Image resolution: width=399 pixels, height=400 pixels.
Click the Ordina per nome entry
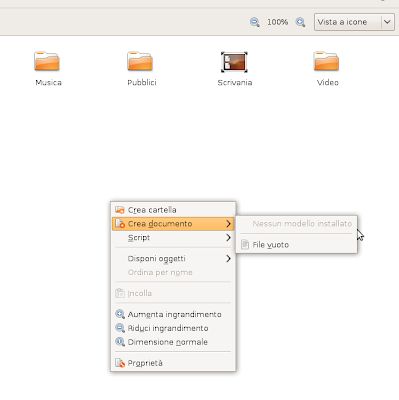coord(173,272)
